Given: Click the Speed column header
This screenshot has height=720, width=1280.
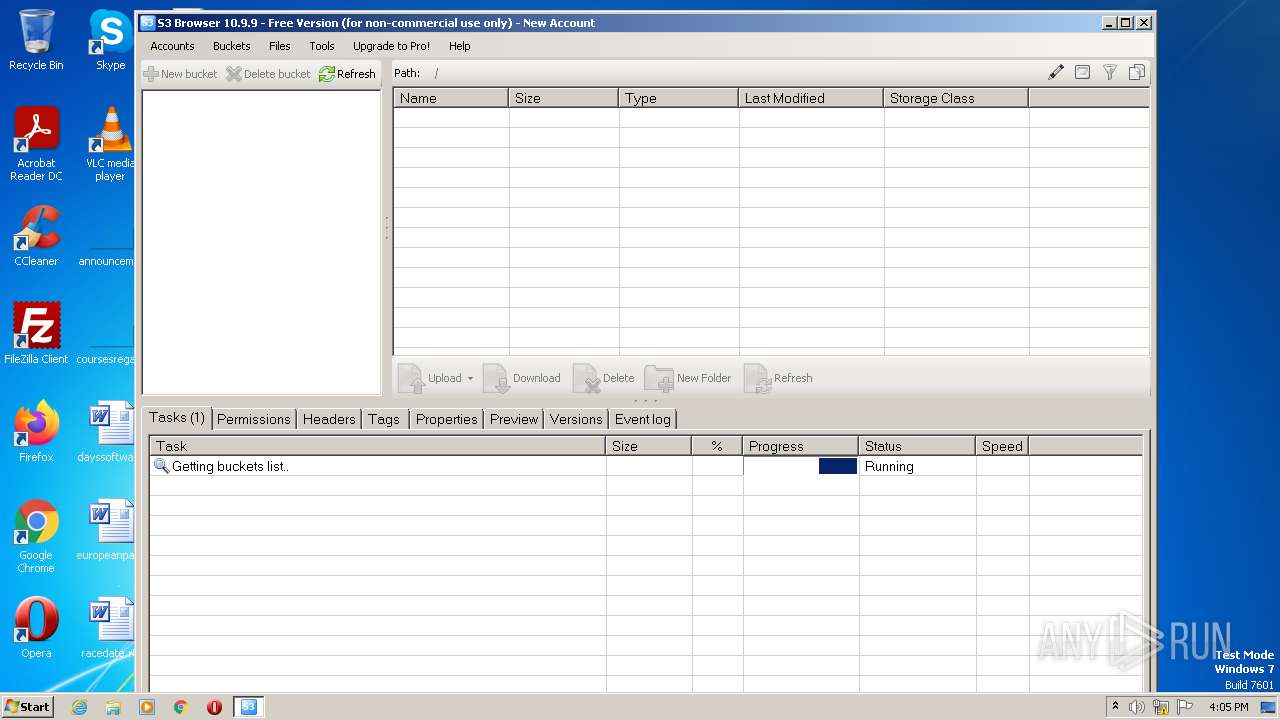Looking at the screenshot, I should 1002,446.
